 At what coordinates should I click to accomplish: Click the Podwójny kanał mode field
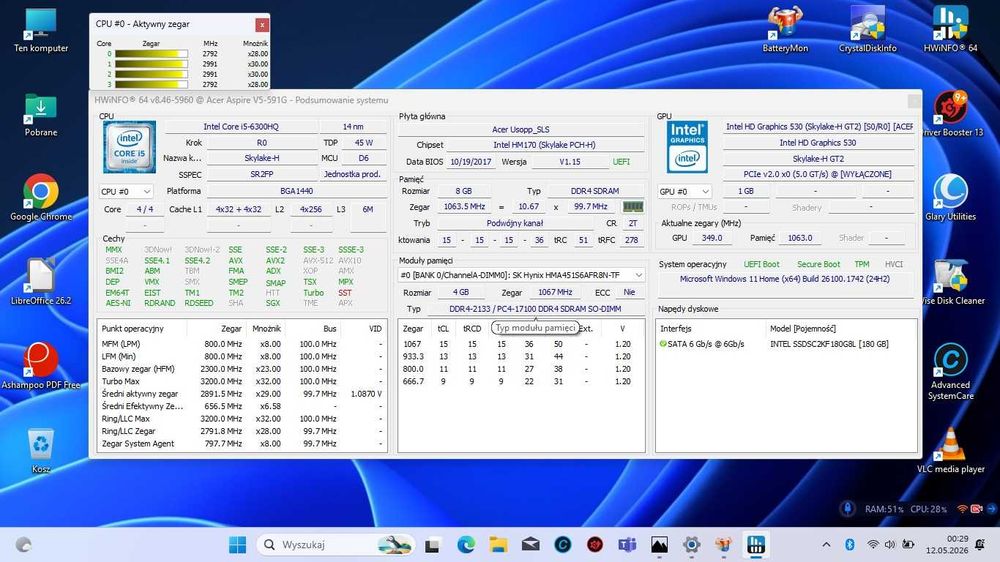[x=515, y=223]
